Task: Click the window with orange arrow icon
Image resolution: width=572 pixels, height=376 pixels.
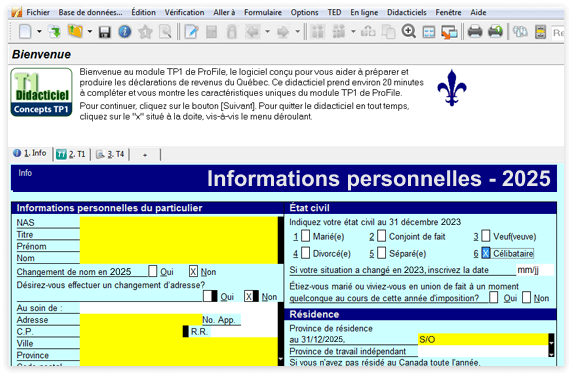Action: point(449,32)
